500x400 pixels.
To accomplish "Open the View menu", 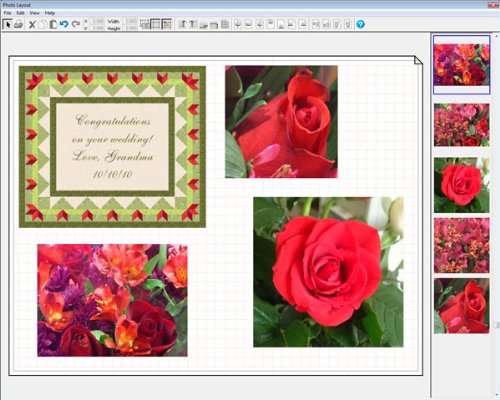I will pos(34,13).
